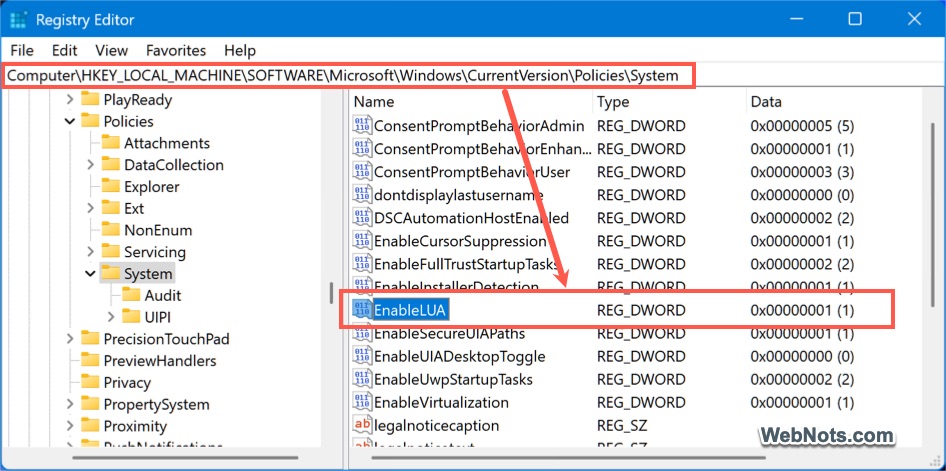The width and height of the screenshot is (946, 471).
Task: Click the EnableUIADesktopToggle DWORD icon
Action: pos(362,356)
